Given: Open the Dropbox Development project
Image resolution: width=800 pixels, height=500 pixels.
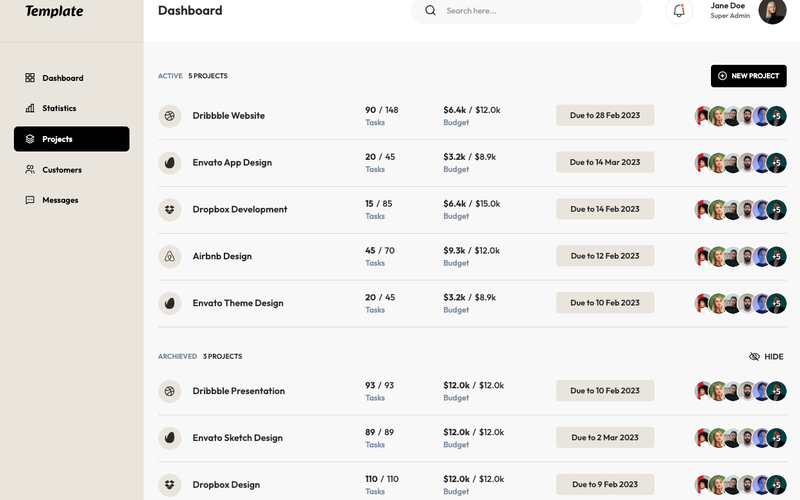Looking at the screenshot, I should 240,210.
